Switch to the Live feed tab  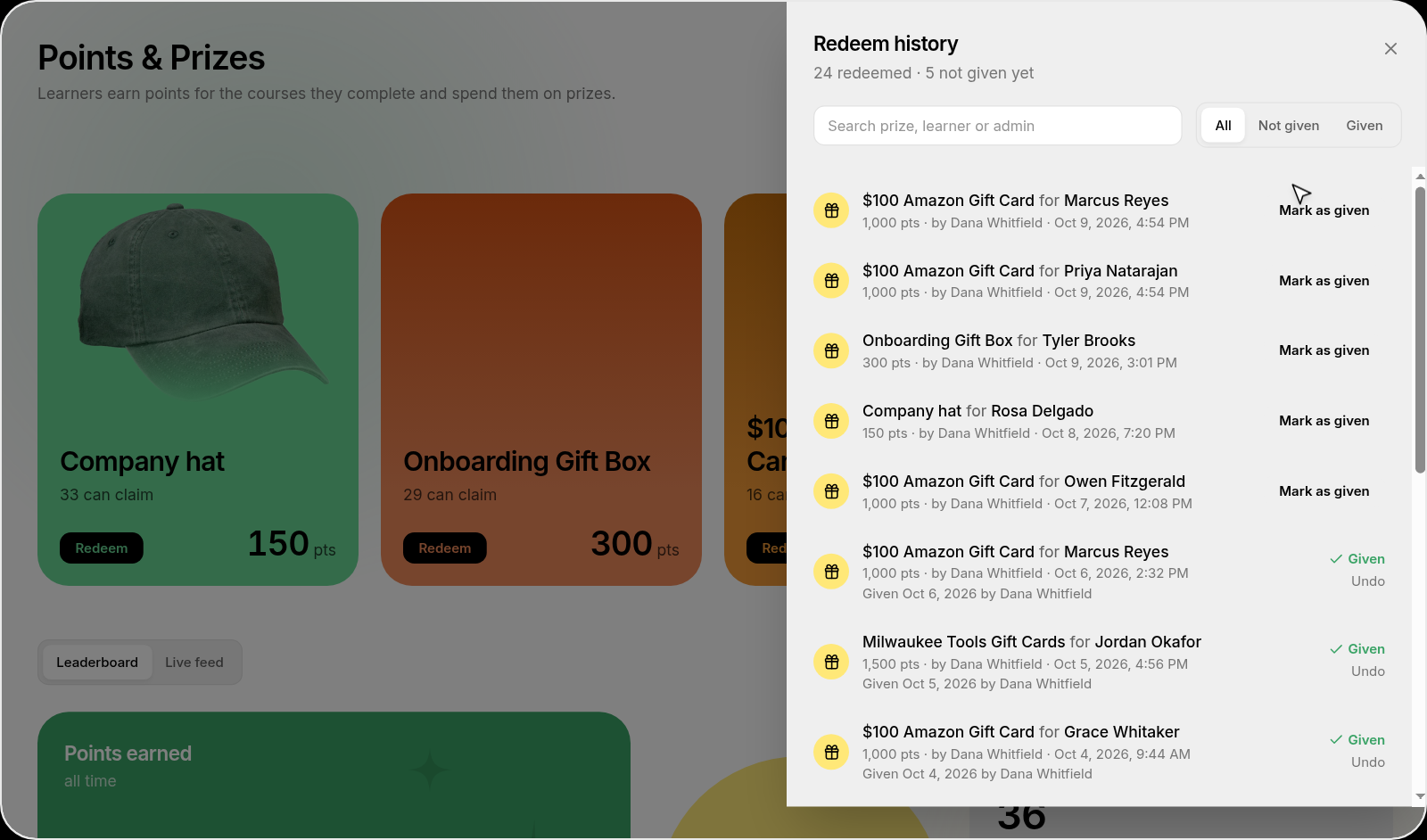(x=194, y=663)
